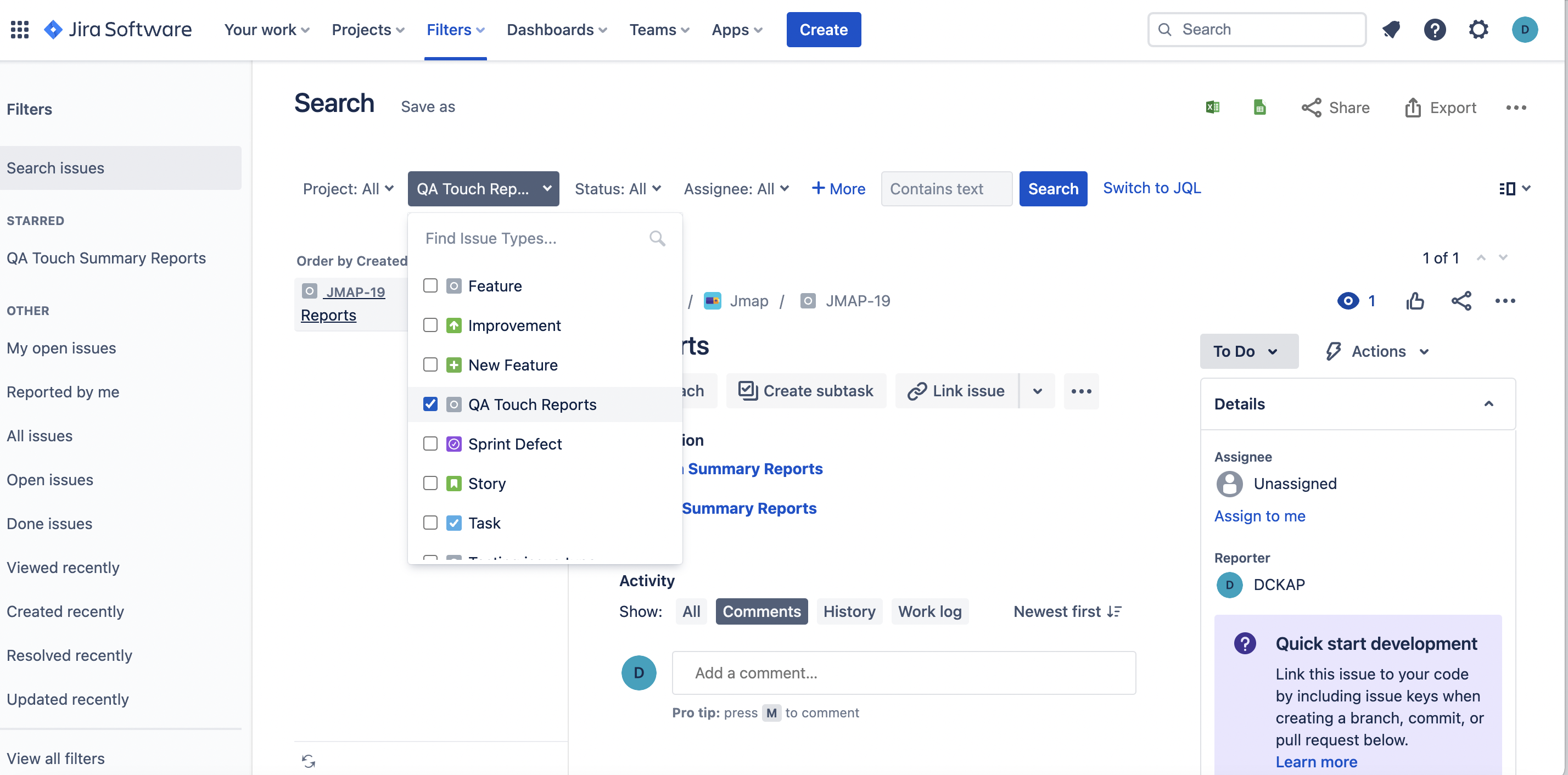Viewport: 1568px width, 775px height.
Task: Click the Create button
Action: [x=824, y=29]
